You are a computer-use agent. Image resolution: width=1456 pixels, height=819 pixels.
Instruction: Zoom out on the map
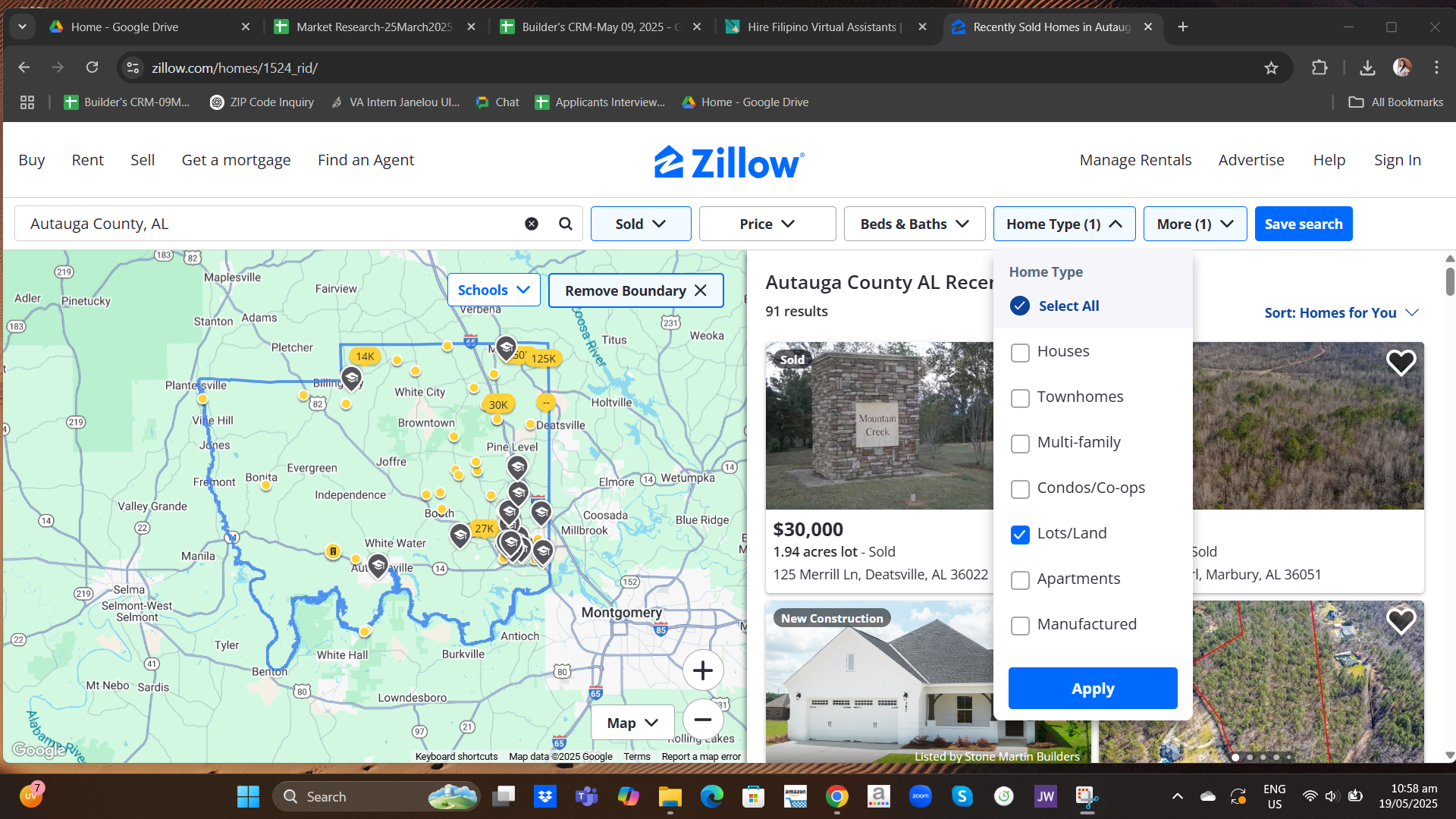click(702, 720)
